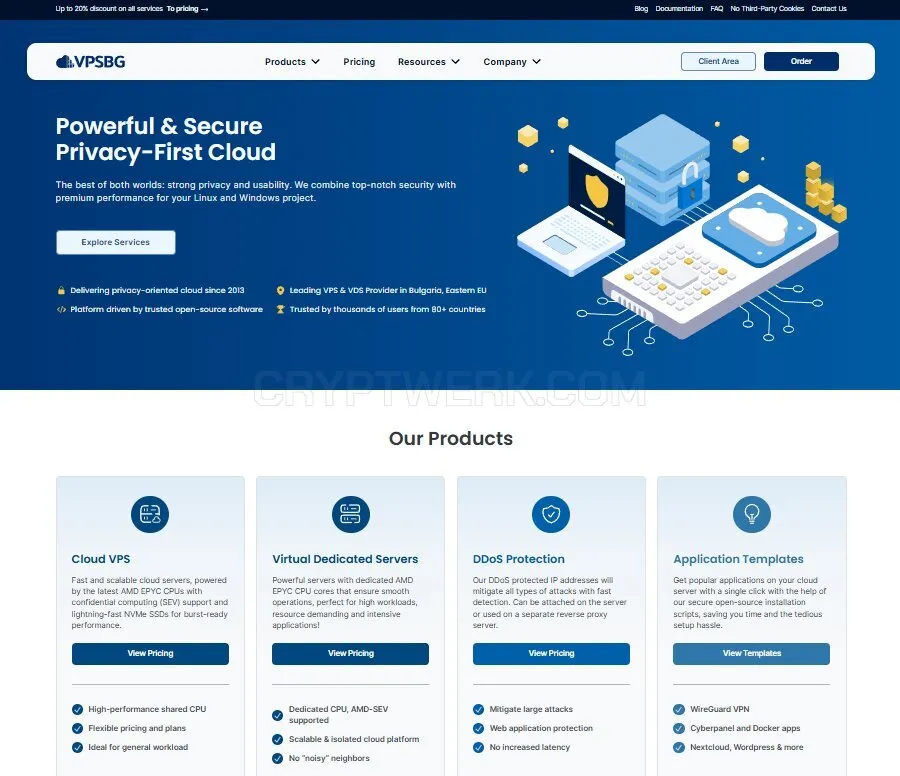Click the checkmark next to 'Mitigate large attacks'
Viewport: 900px width, 776px height.
(479, 709)
